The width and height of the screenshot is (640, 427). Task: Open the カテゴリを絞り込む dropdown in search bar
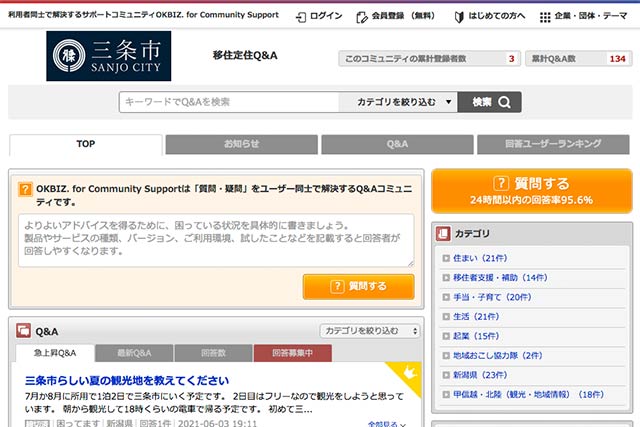tap(398, 102)
